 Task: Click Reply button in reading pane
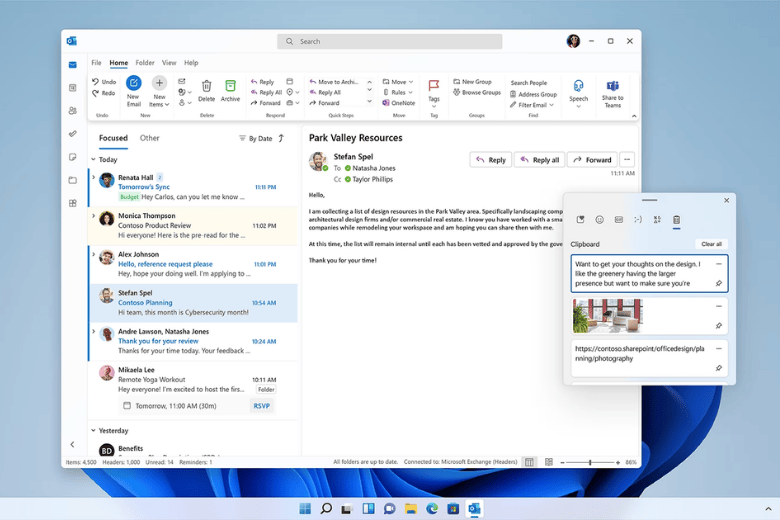pos(490,160)
